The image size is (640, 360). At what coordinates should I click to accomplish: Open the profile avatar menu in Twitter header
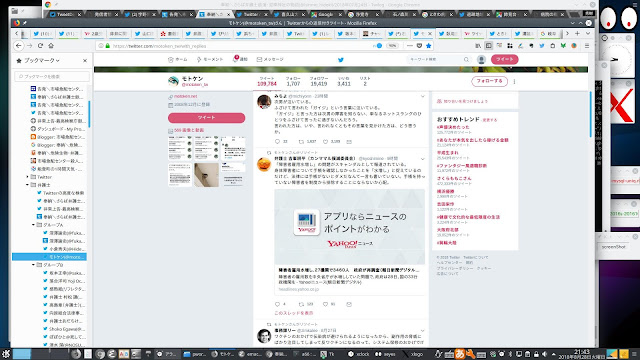pyautogui.click(x=482, y=60)
